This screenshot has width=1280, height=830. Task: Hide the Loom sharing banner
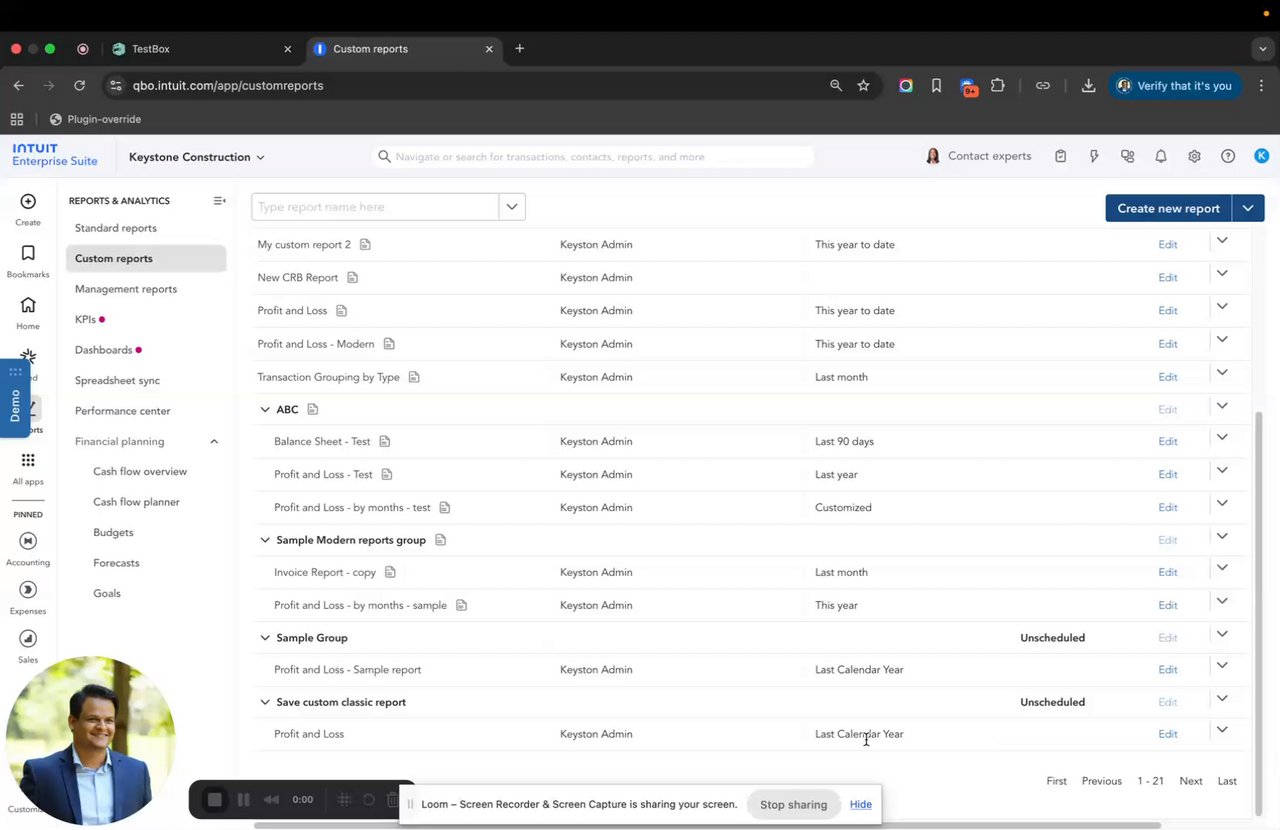(860, 804)
